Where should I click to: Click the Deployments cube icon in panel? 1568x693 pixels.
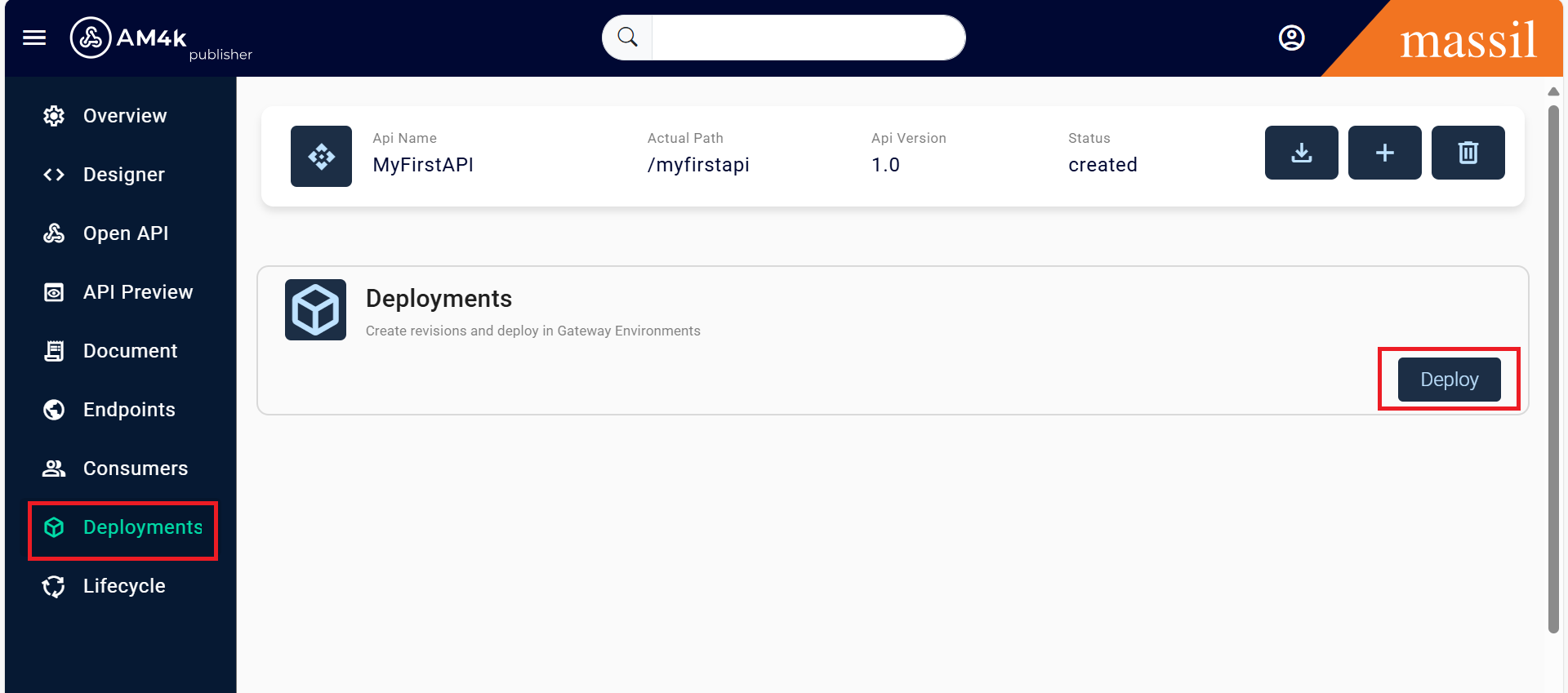tap(315, 310)
